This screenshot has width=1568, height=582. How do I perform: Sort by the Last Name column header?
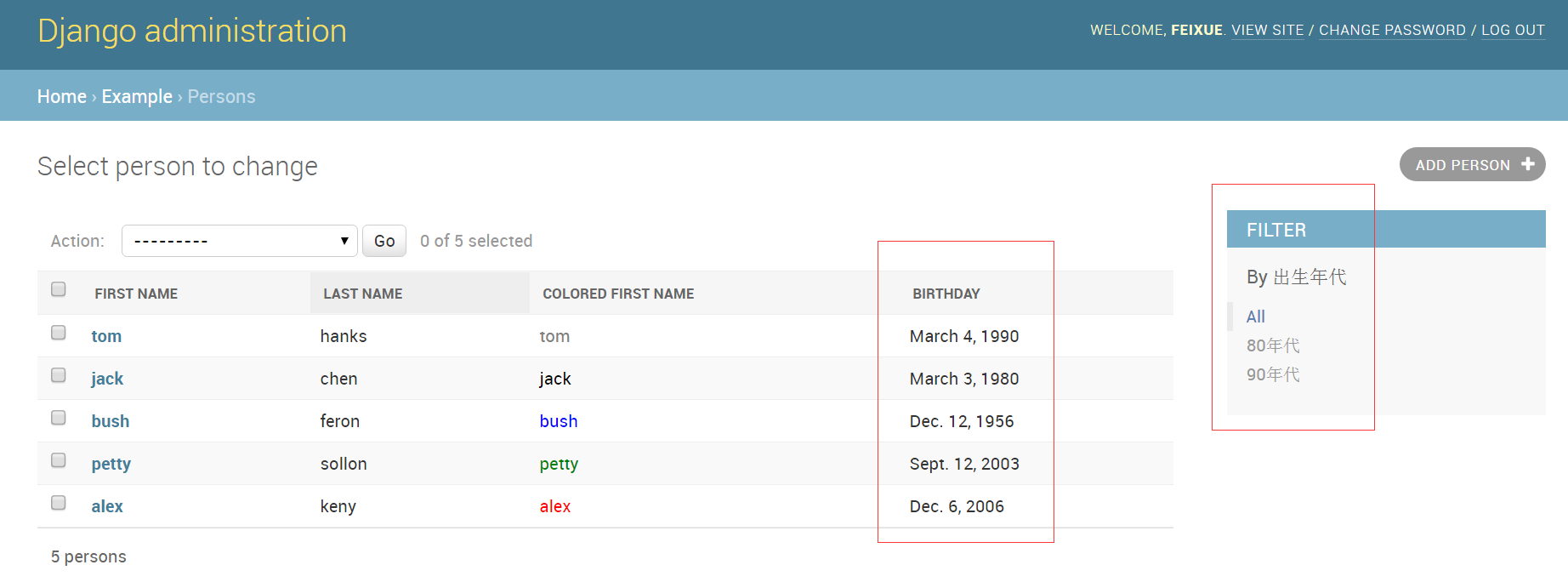point(362,294)
